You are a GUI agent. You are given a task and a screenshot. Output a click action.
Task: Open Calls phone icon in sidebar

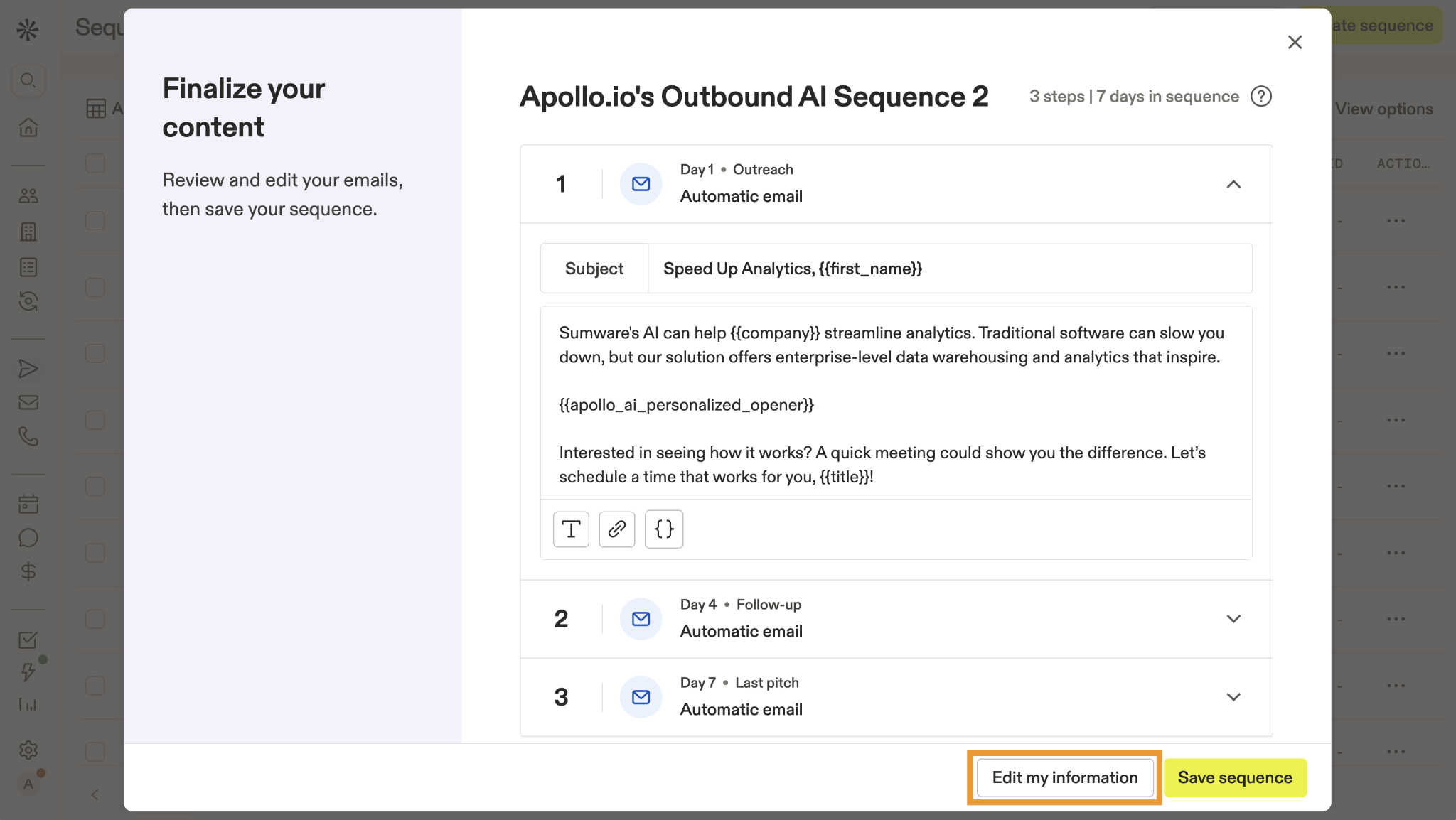coord(28,436)
